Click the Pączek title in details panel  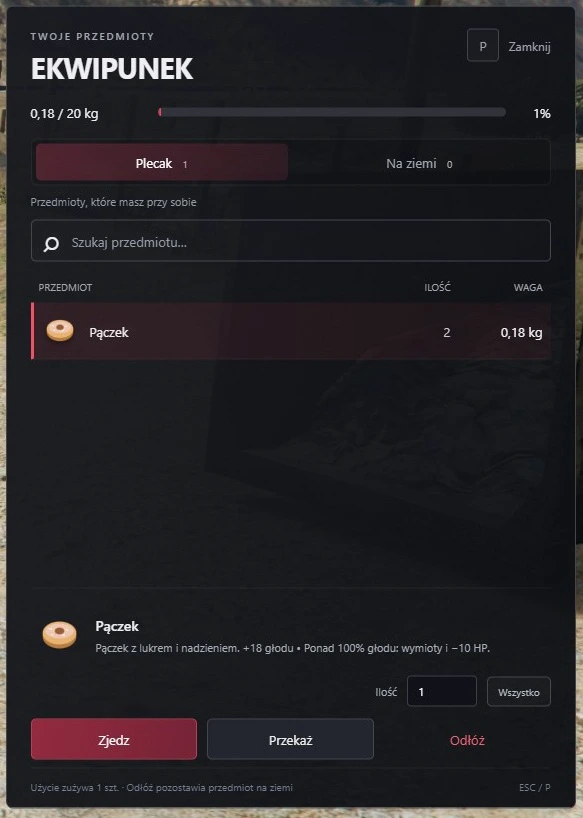point(117,626)
